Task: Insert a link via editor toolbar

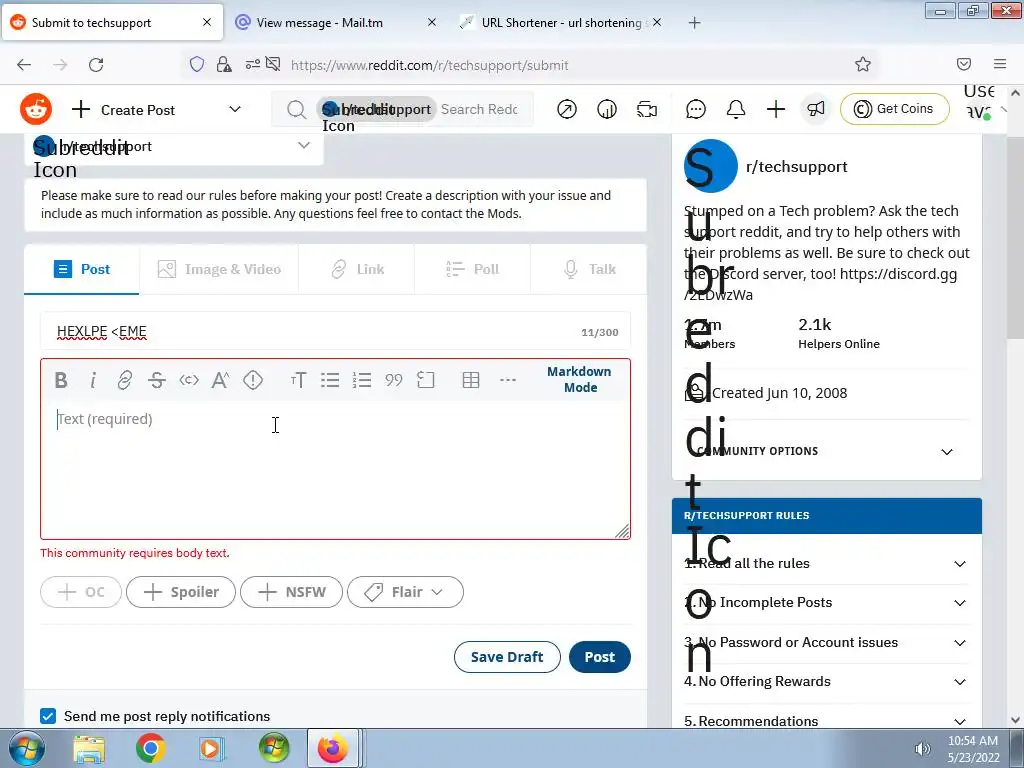Action: [125, 380]
